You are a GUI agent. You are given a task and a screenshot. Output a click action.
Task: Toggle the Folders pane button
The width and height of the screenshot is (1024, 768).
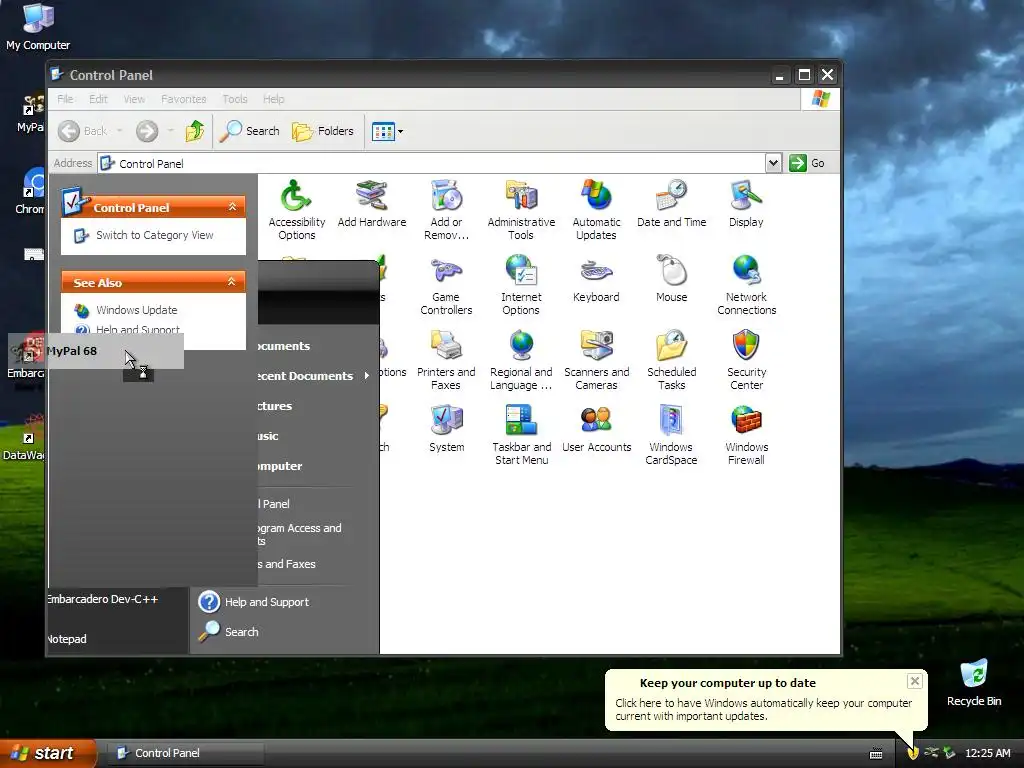pos(323,131)
